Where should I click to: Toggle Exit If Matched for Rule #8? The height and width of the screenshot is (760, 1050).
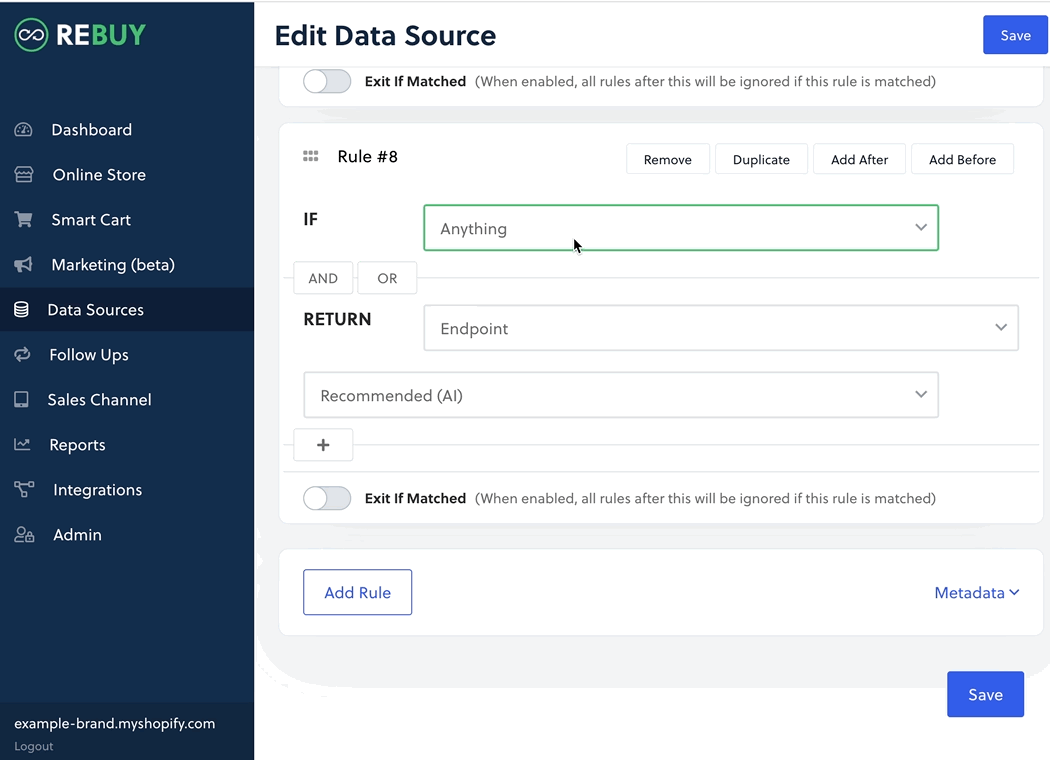(x=327, y=498)
